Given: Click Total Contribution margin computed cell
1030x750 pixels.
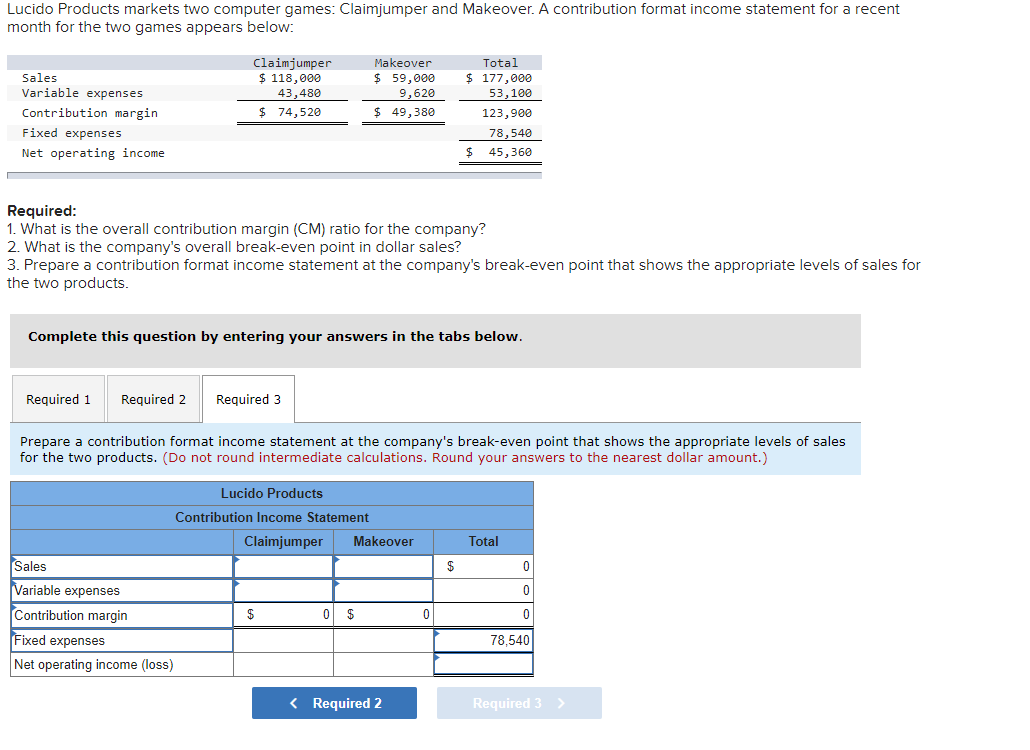Looking at the screenshot, I should pos(483,615).
